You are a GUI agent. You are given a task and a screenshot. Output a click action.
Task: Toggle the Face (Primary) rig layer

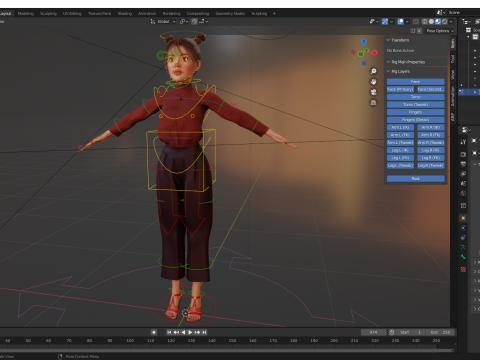[x=400, y=89]
